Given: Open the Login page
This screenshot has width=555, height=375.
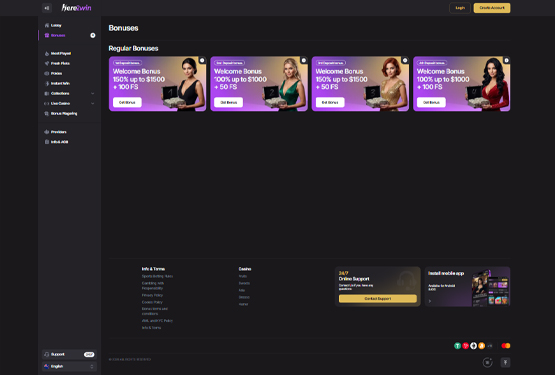Looking at the screenshot, I should [460, 8].
